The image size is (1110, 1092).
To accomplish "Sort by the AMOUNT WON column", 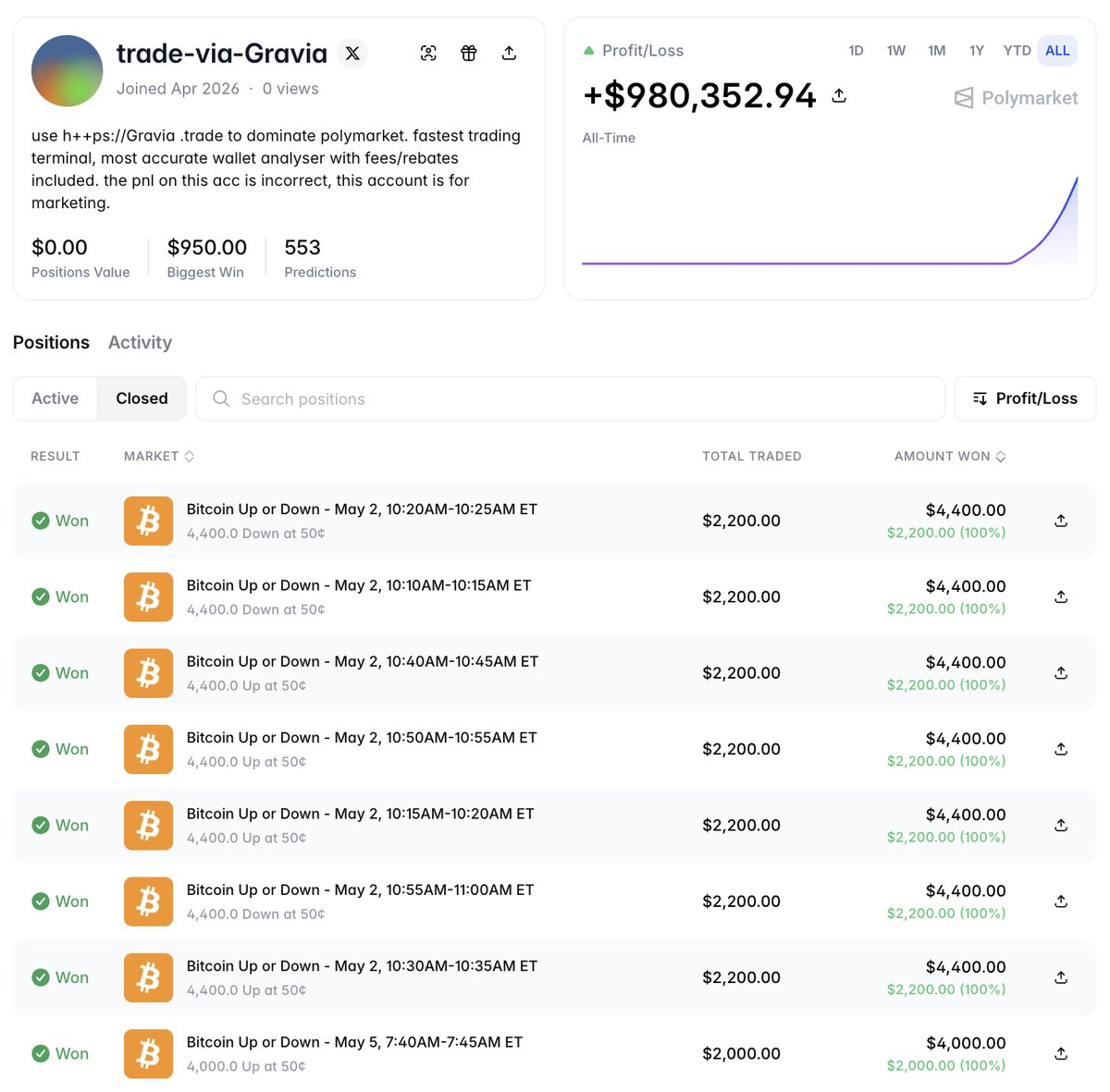I will 950,456.
